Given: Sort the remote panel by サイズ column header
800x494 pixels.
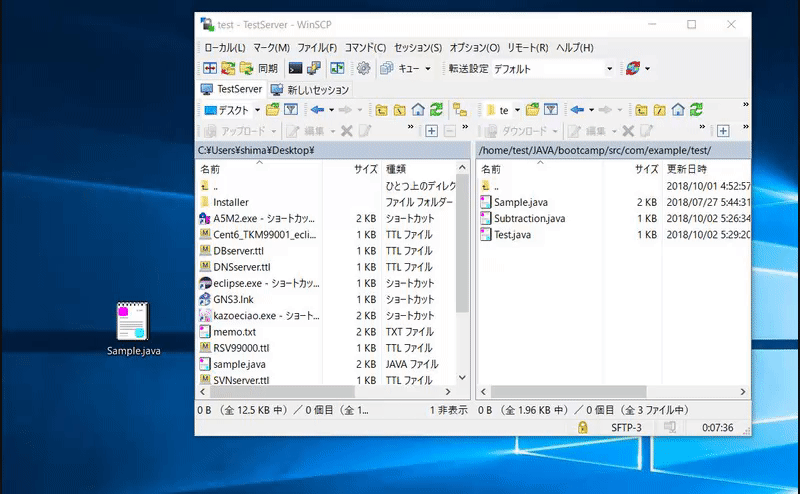Looking at the screenshot, I should [x=632, y=169].
